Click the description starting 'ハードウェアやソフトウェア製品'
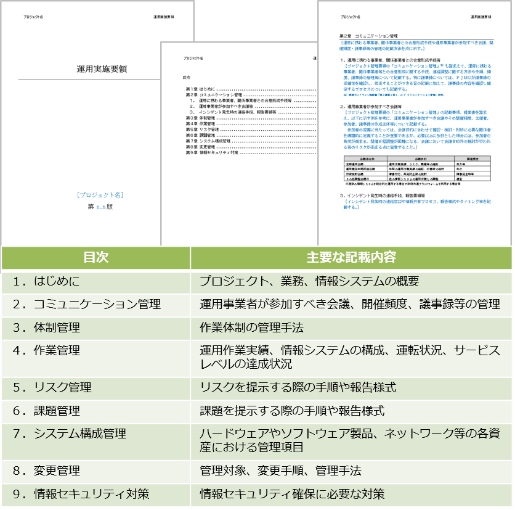This screenshot has width=515, height=510. [x=350, y=441]
